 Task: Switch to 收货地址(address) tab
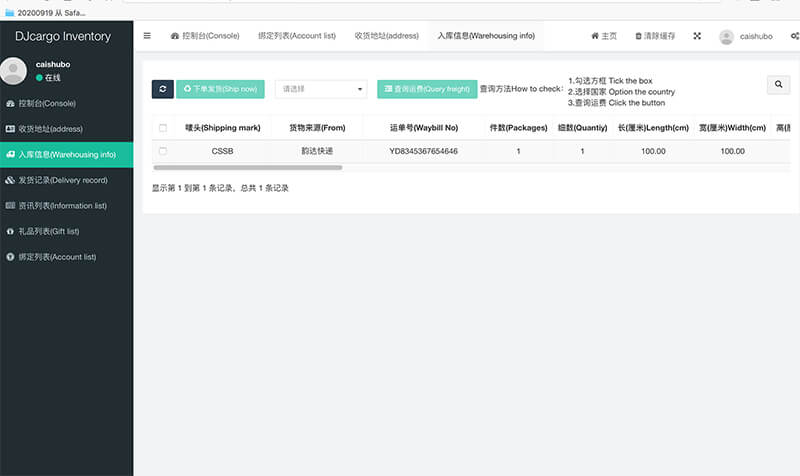(x=387, y=36)
